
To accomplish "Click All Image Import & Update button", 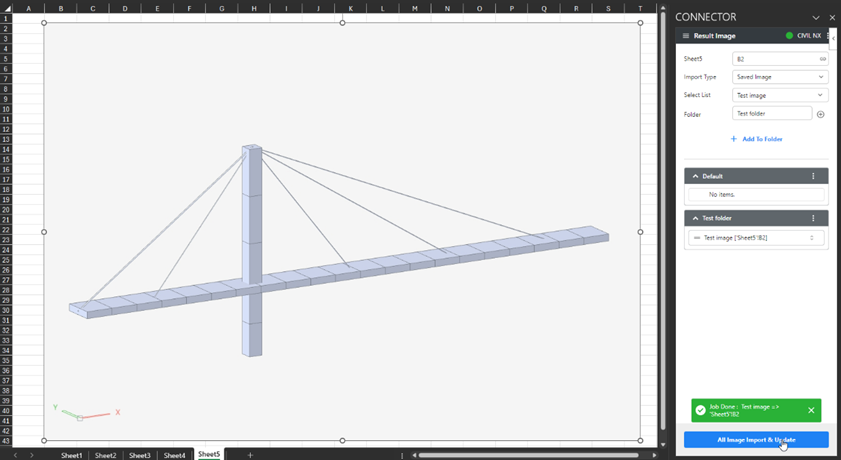I will point(756,440).
